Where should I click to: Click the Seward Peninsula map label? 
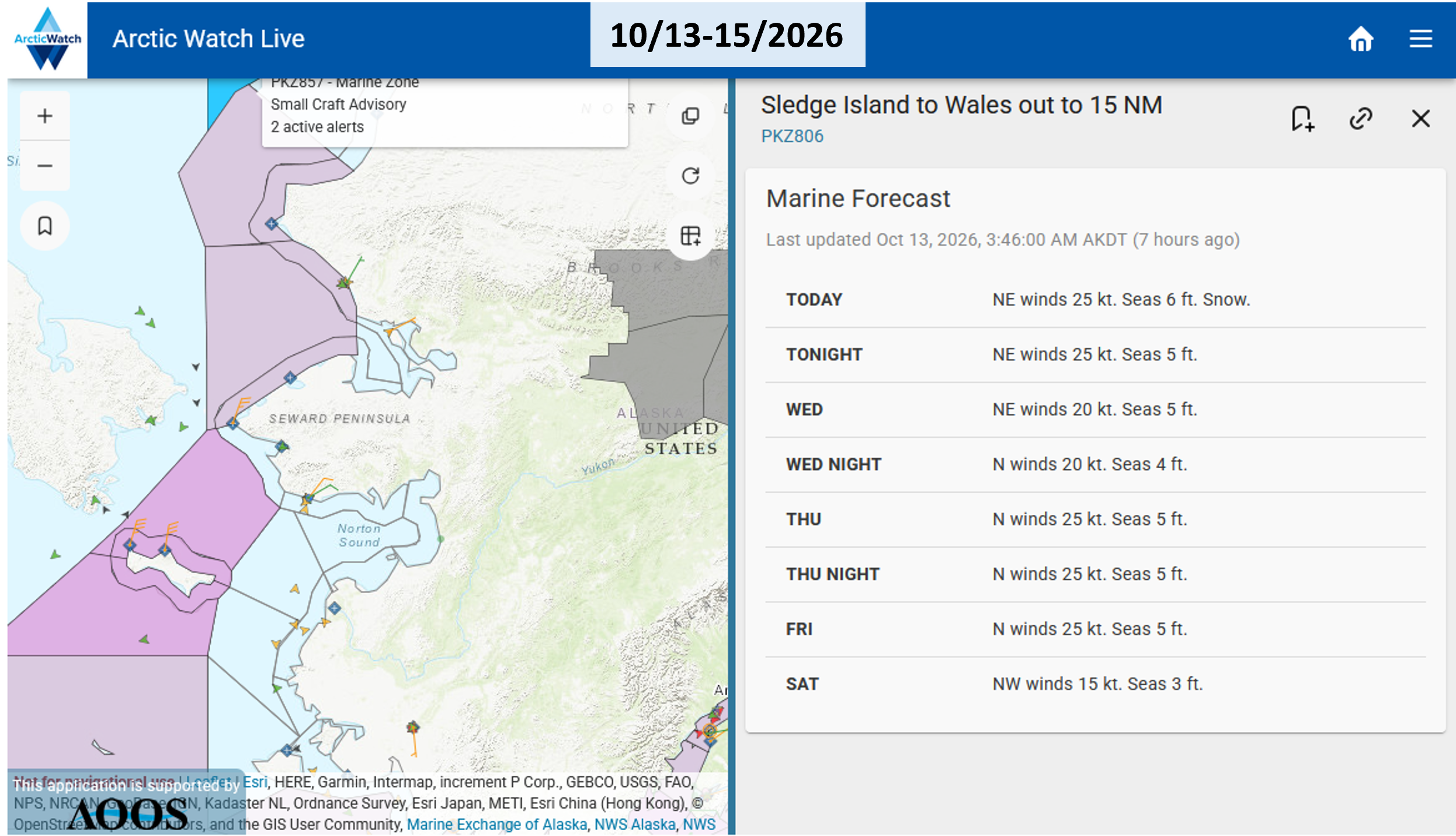click(x=339, y=419)
